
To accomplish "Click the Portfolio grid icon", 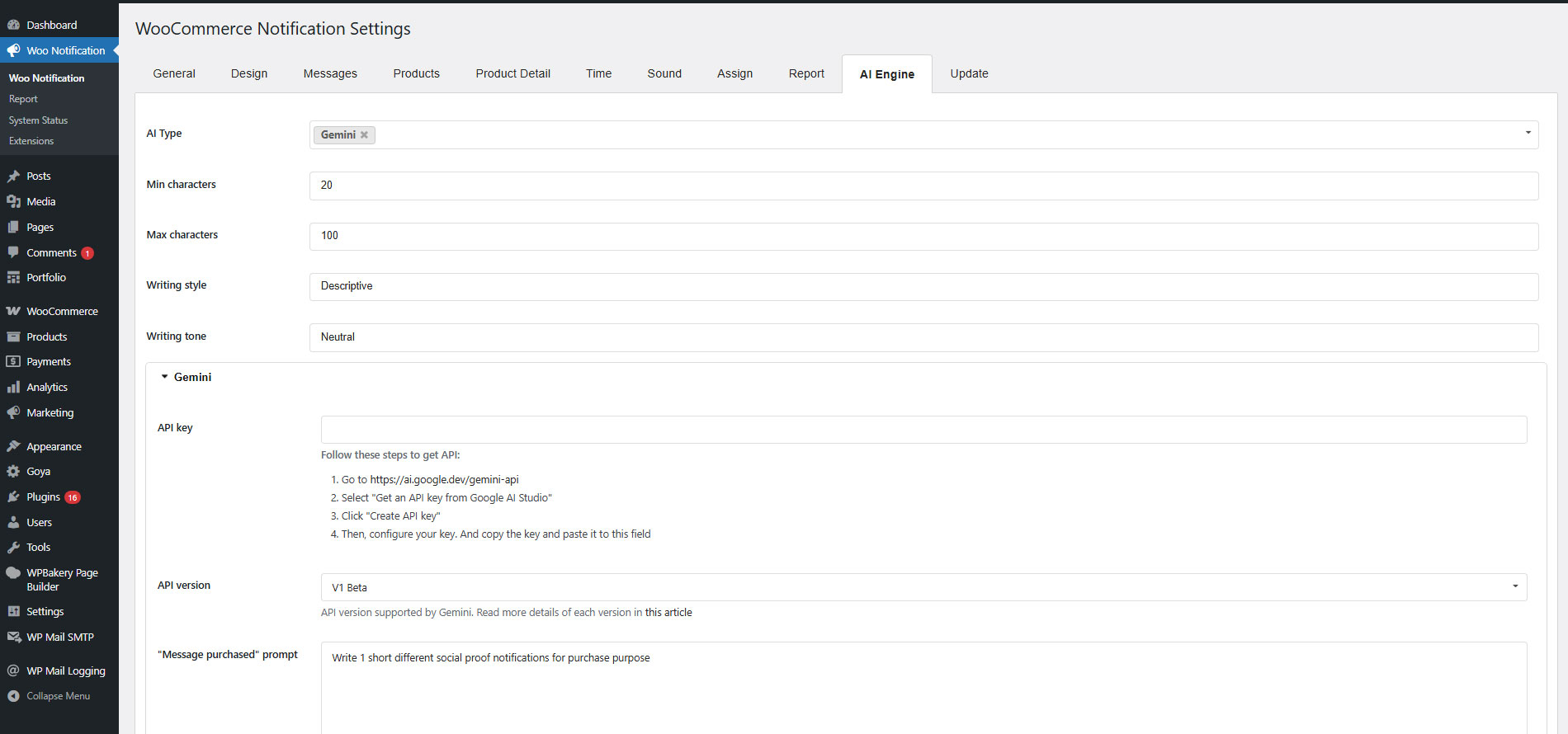I will tap(13, 277).
